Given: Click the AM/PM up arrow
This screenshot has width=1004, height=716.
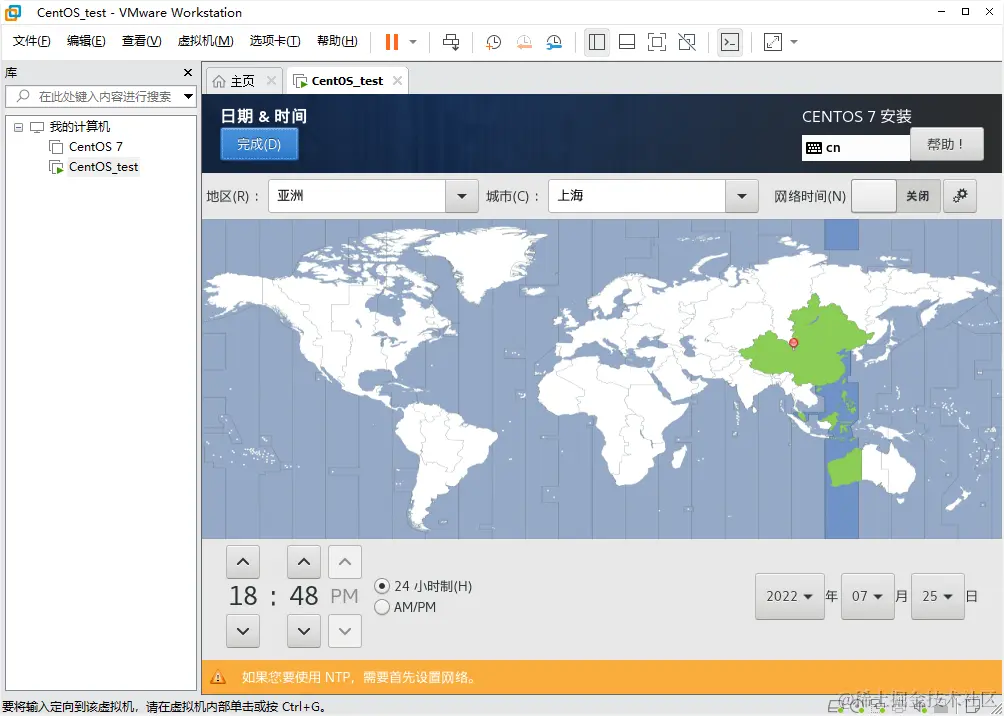Looking at the screenshot, I should click(x=345, y=562).
